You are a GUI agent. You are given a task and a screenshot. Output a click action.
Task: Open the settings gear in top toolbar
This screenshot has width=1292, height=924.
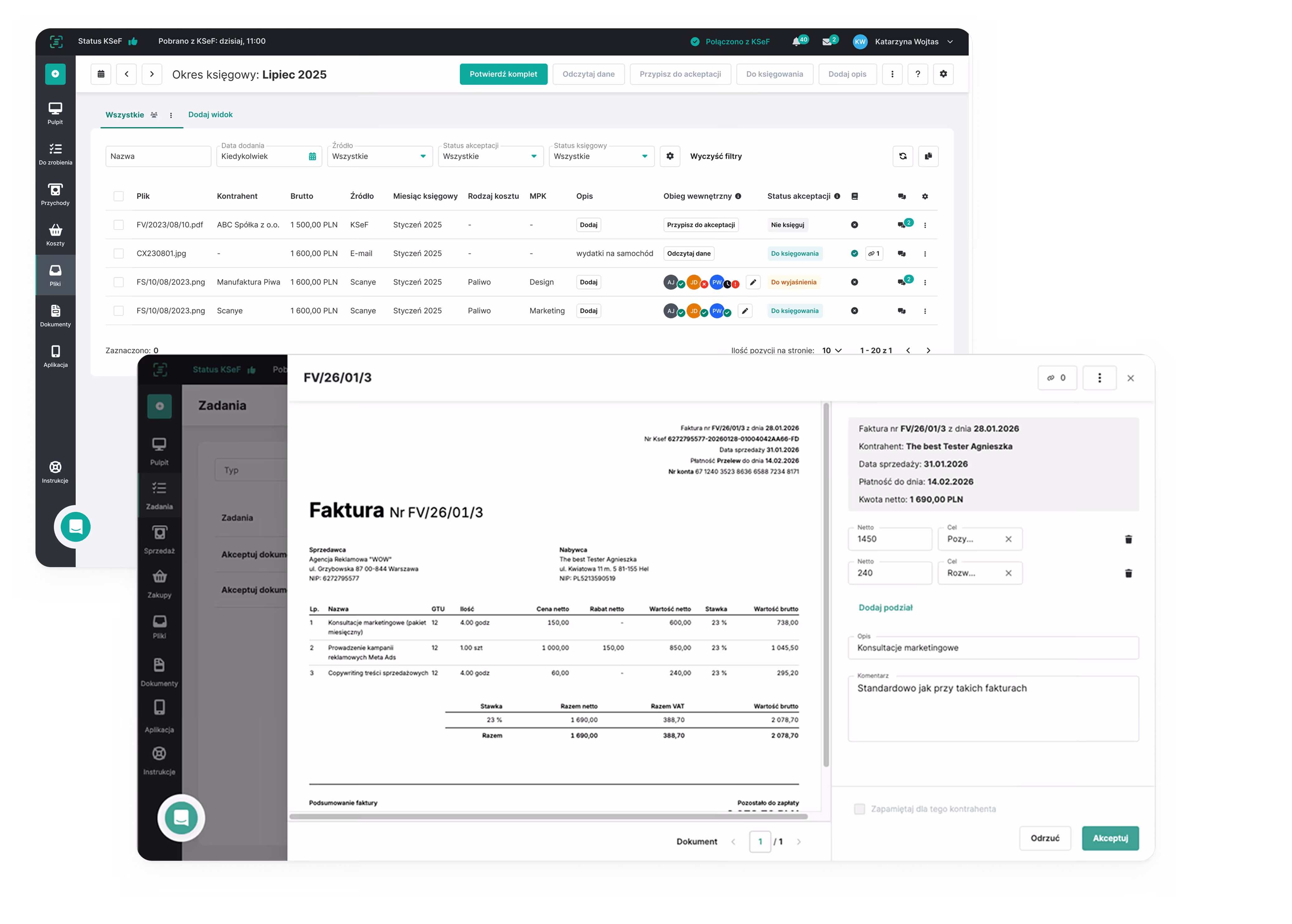click(x=943, y=74)
